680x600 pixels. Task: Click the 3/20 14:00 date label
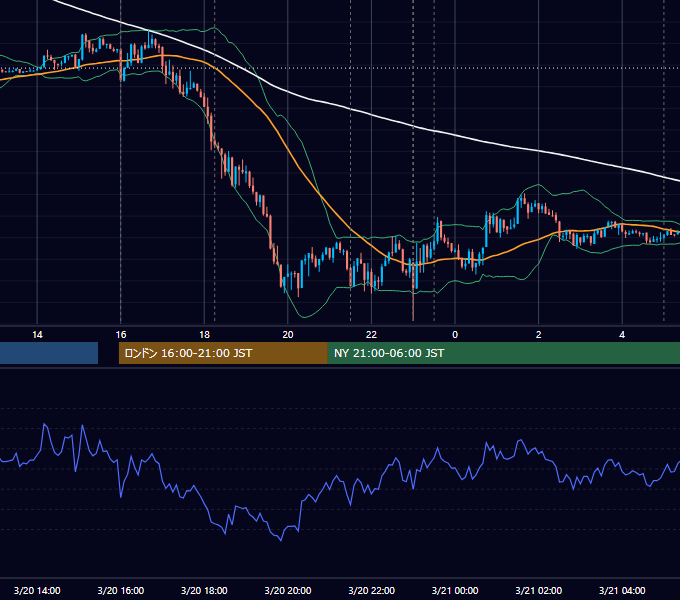(37, 590)
